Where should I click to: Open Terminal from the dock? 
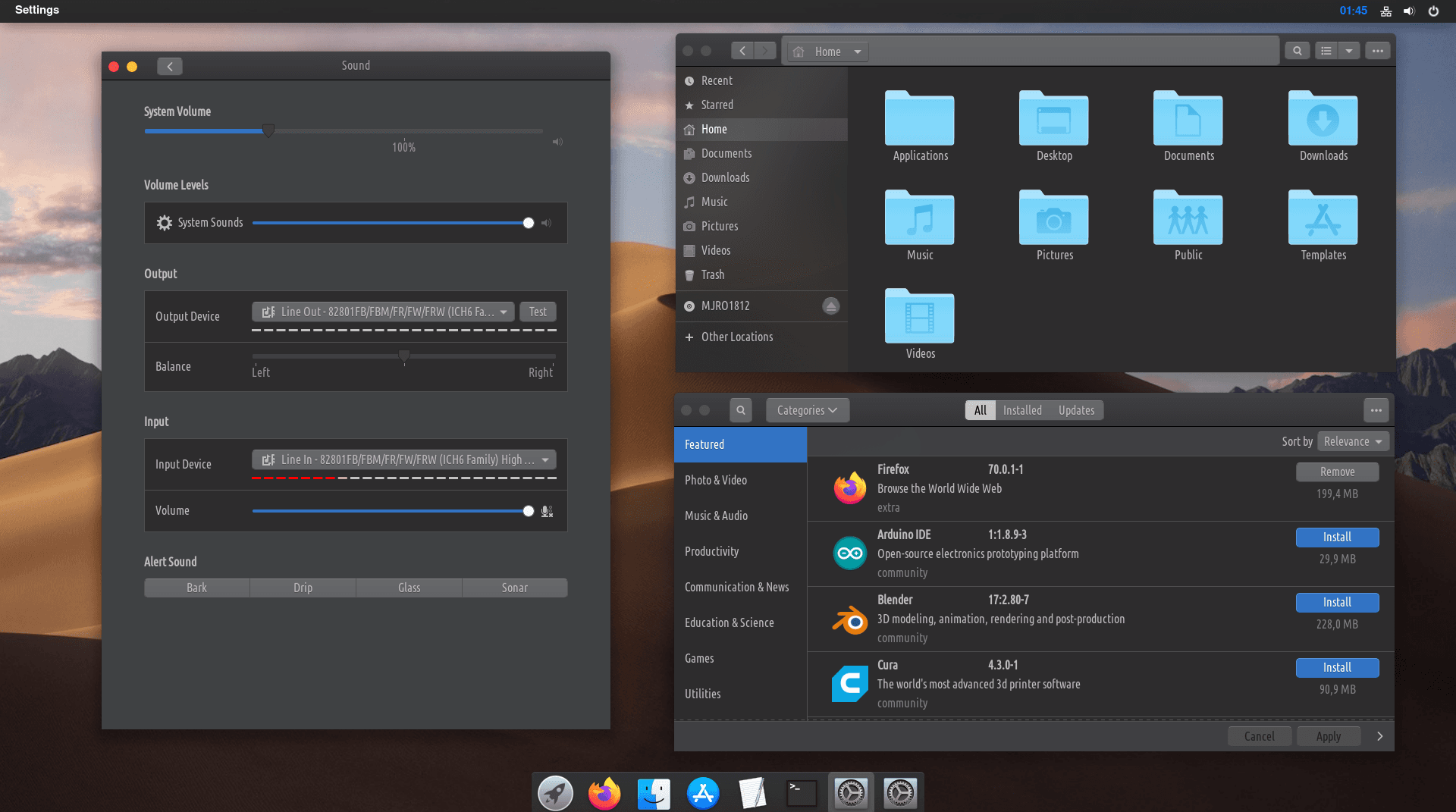[x=802, y=794]
